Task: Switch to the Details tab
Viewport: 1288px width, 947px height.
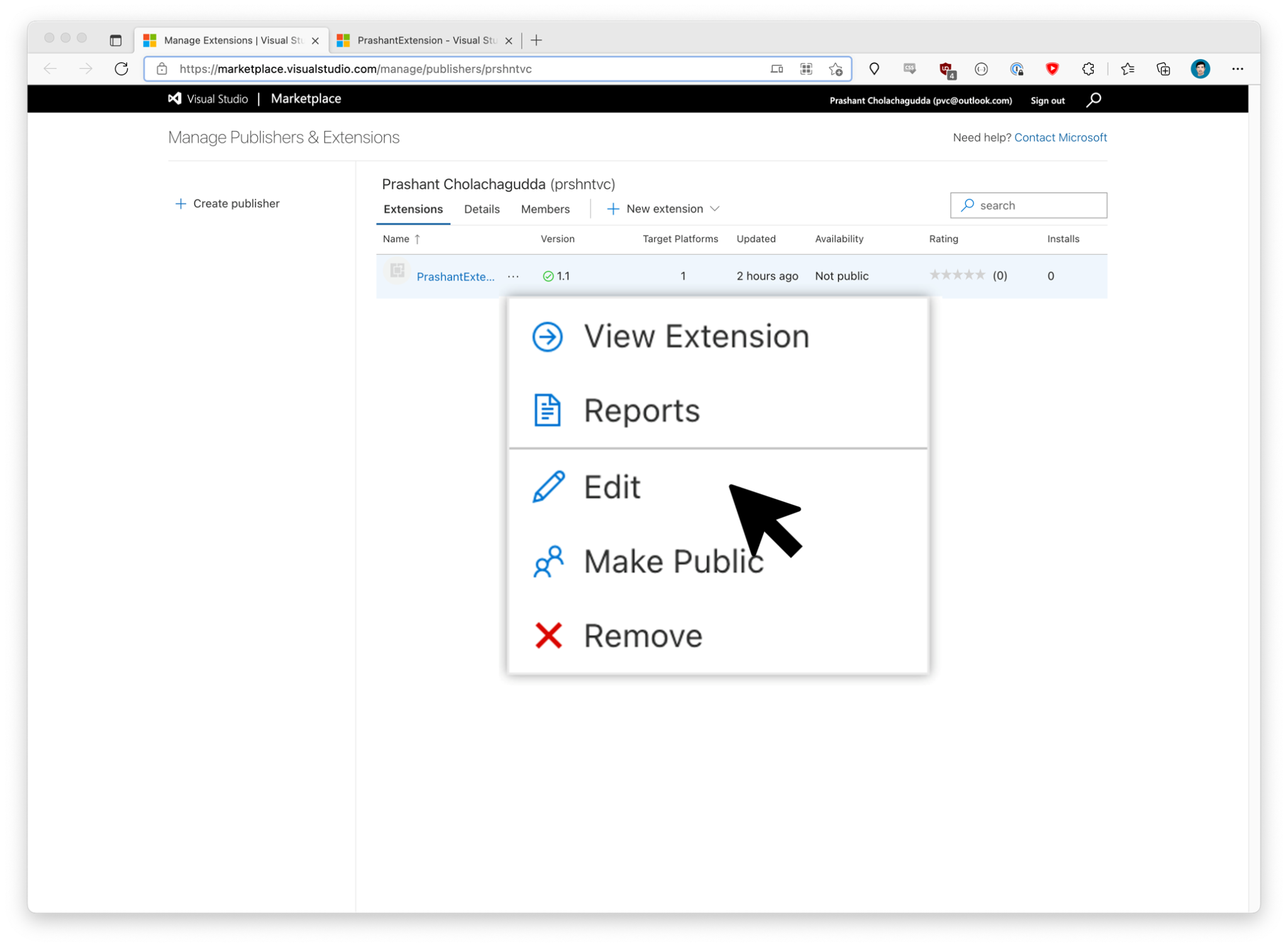Action: click(x=481, y=209)
